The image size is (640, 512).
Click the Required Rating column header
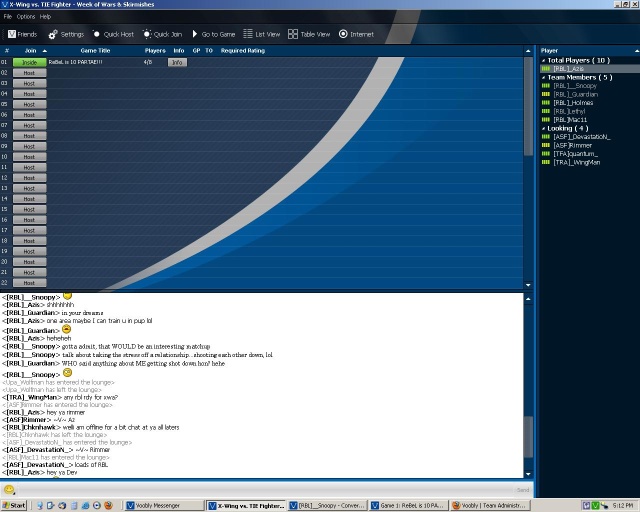tap(243, 51)
